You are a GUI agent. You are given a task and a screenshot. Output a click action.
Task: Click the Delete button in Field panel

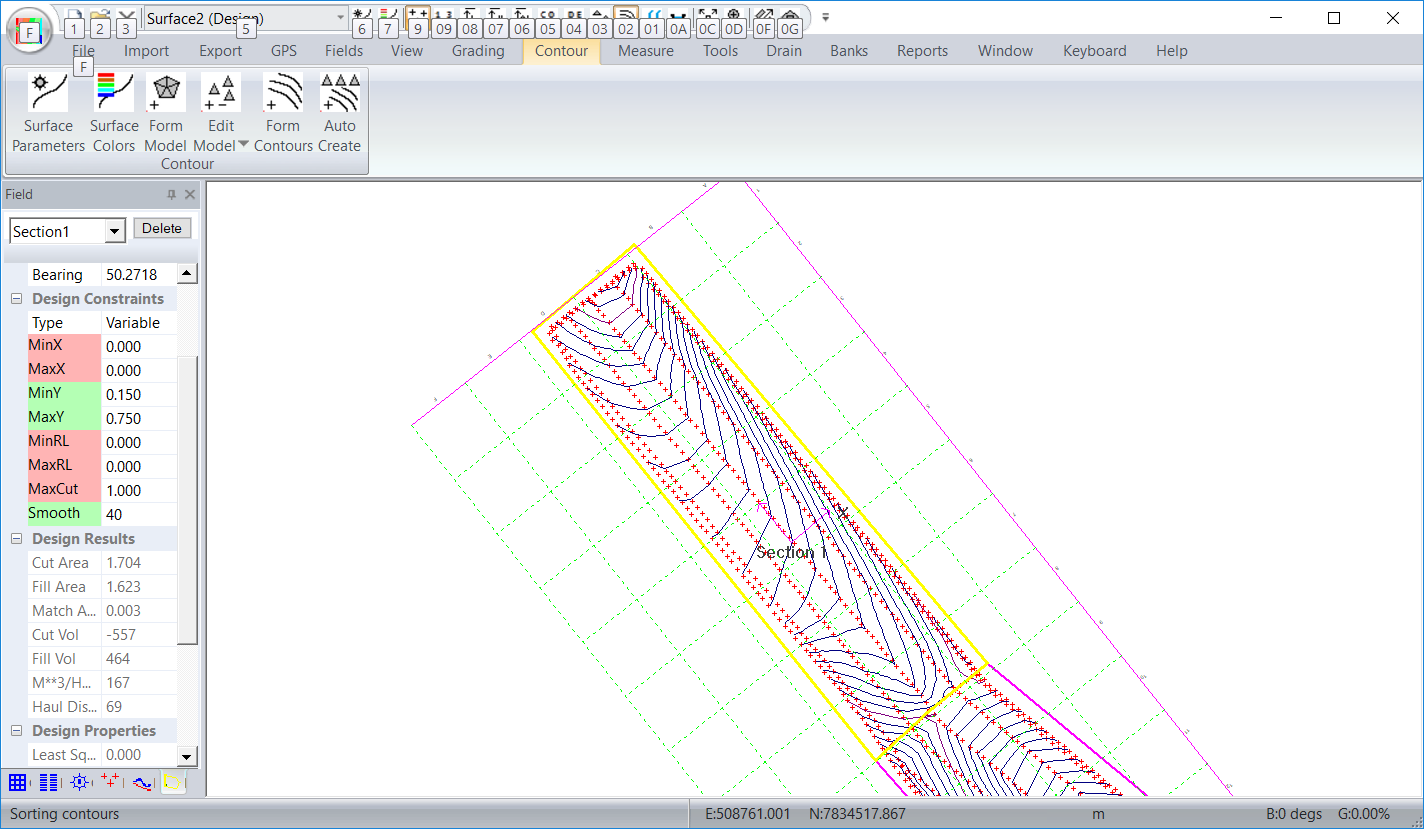pyautogui.click(x=162, y=229)
